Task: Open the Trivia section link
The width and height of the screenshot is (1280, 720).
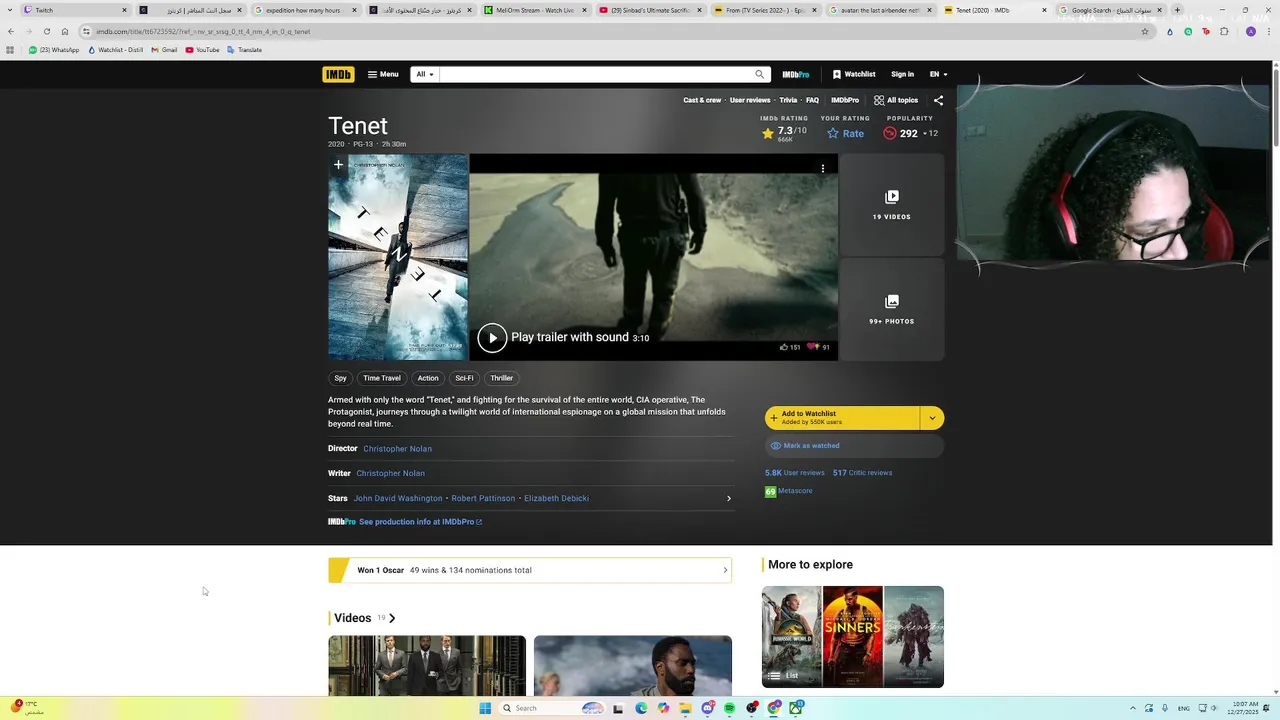Action: pos(788,100)
